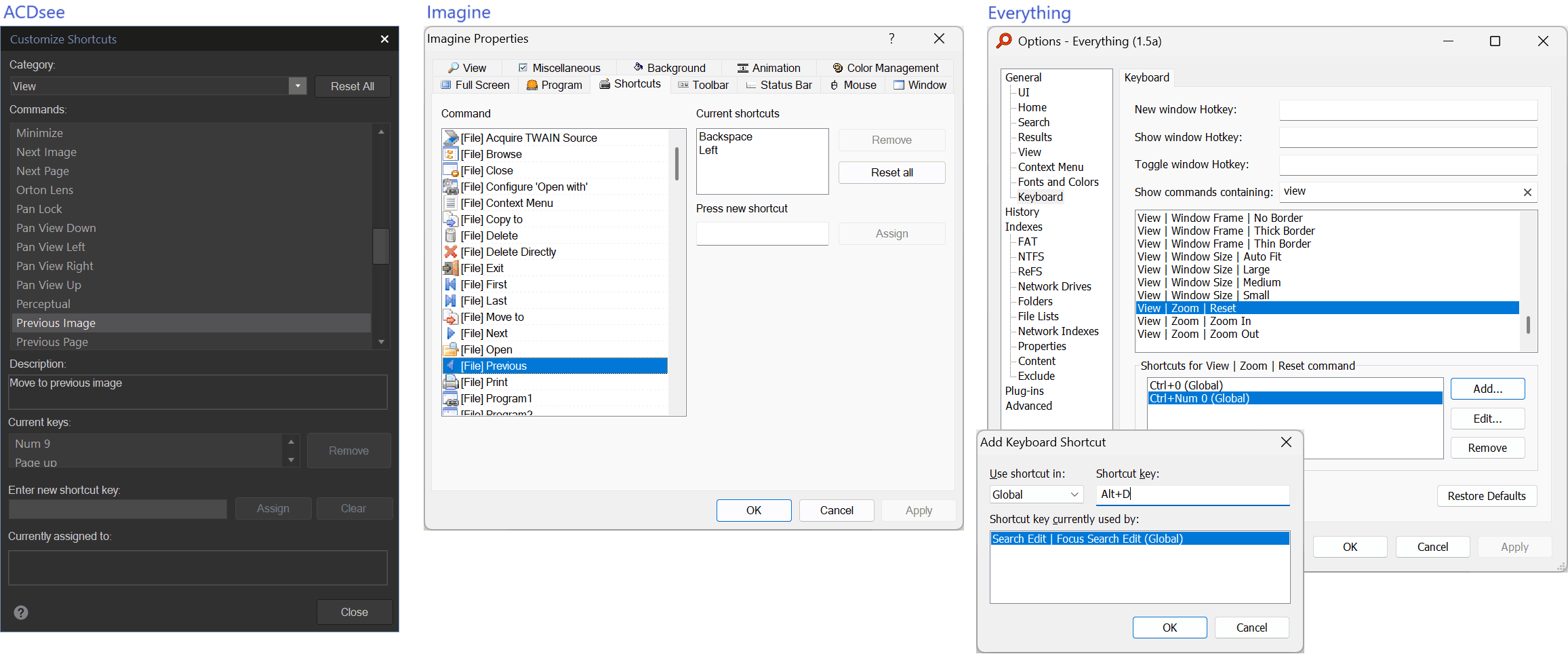Click the [File] Move to command icon
1568x654 pixels.
[451, 317]
